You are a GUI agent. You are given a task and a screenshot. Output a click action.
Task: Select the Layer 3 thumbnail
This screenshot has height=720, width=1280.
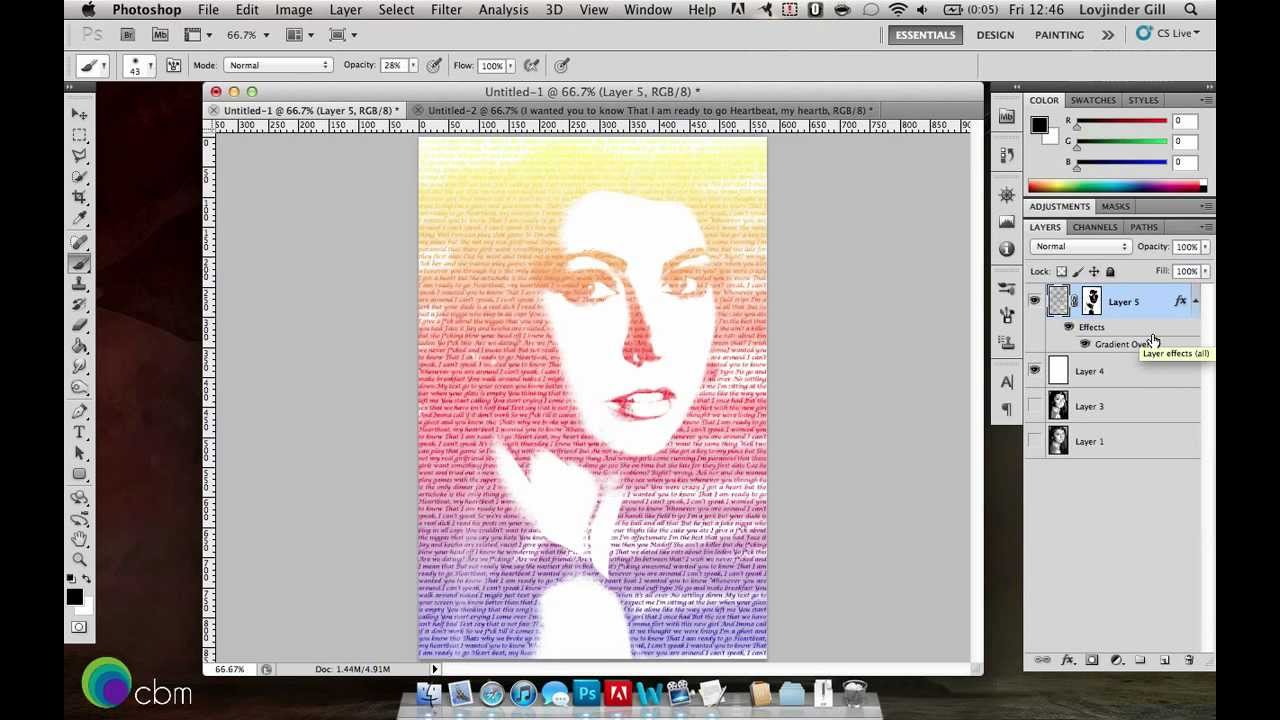[1058, 406]
